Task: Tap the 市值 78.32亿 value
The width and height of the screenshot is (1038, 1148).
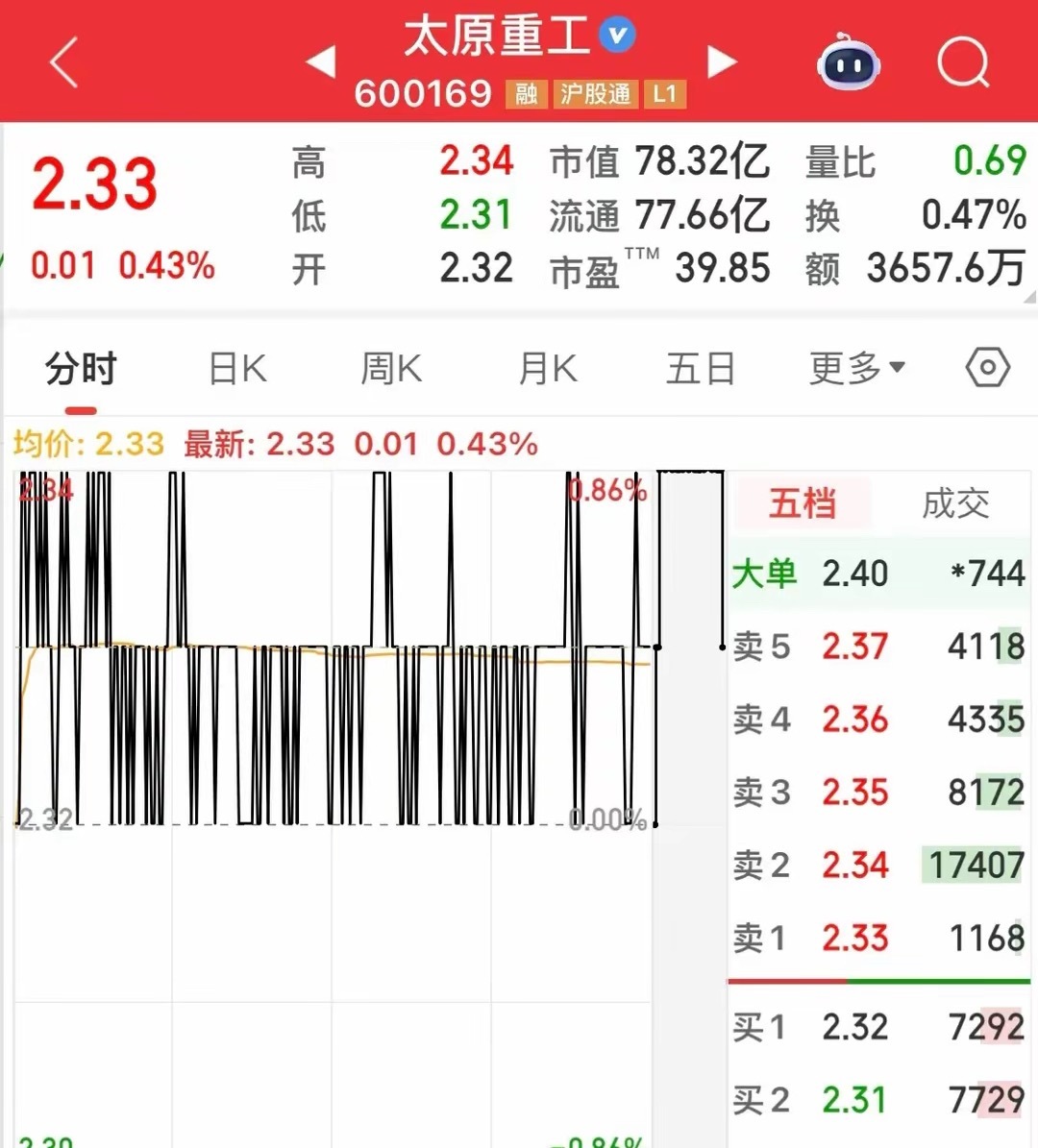Action: [x=703, y=161]
